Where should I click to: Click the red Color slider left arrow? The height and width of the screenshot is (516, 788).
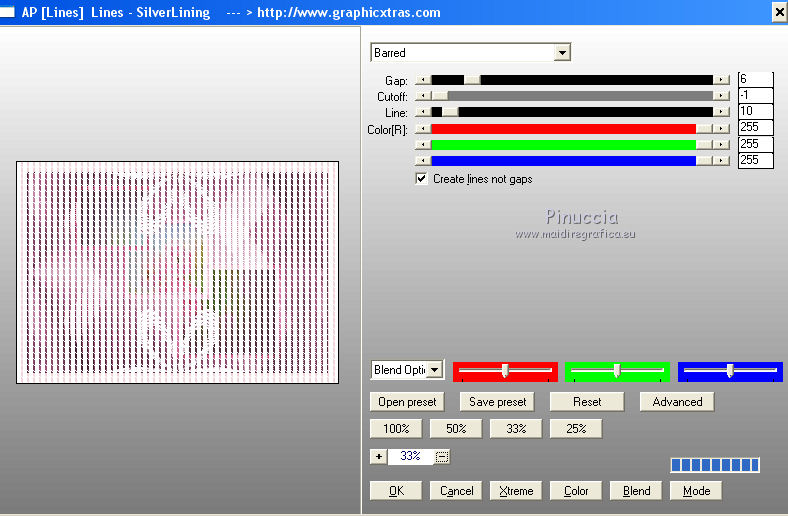(424, 129)
